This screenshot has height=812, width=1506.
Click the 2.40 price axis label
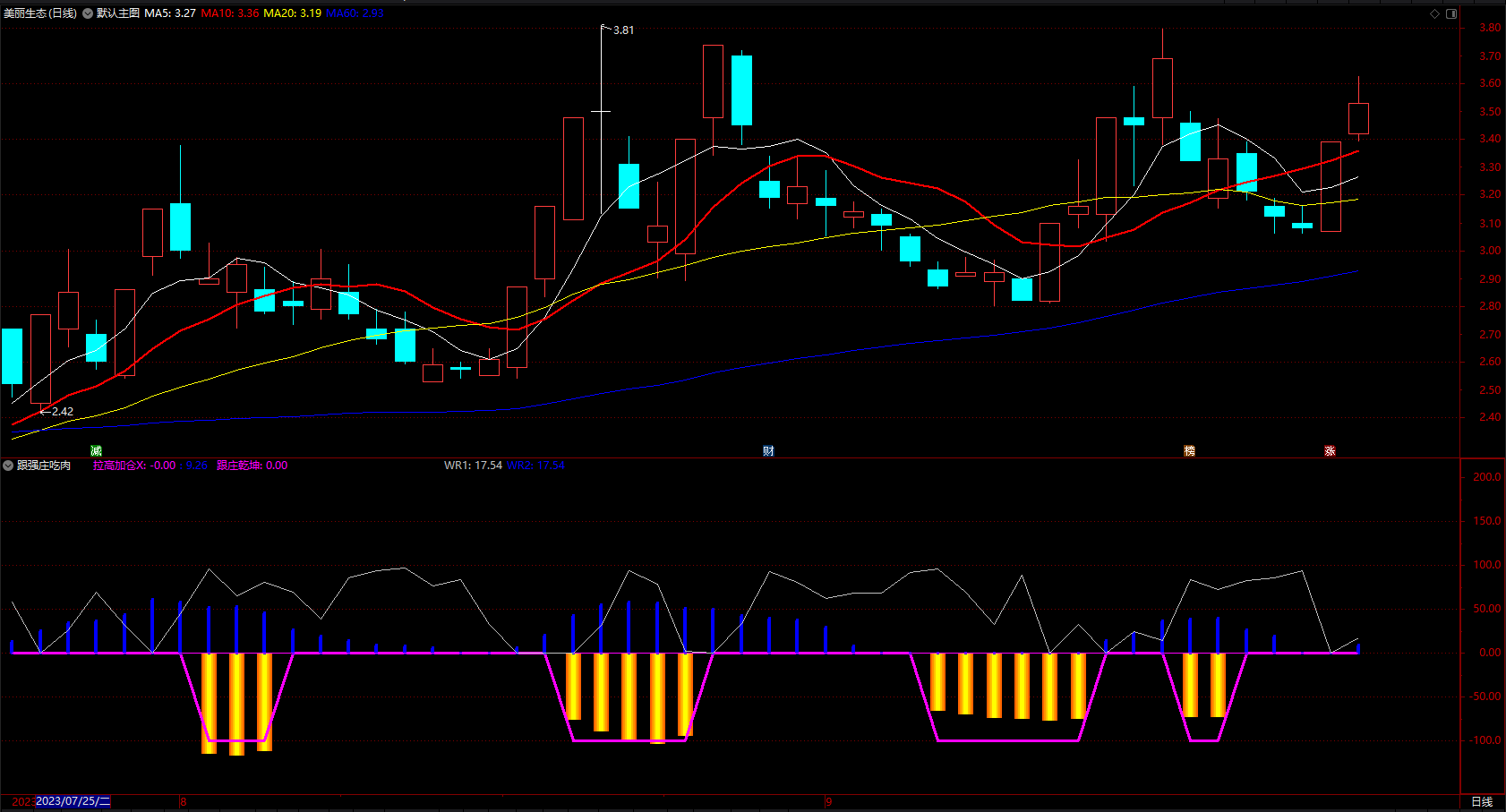(1490, 417)
